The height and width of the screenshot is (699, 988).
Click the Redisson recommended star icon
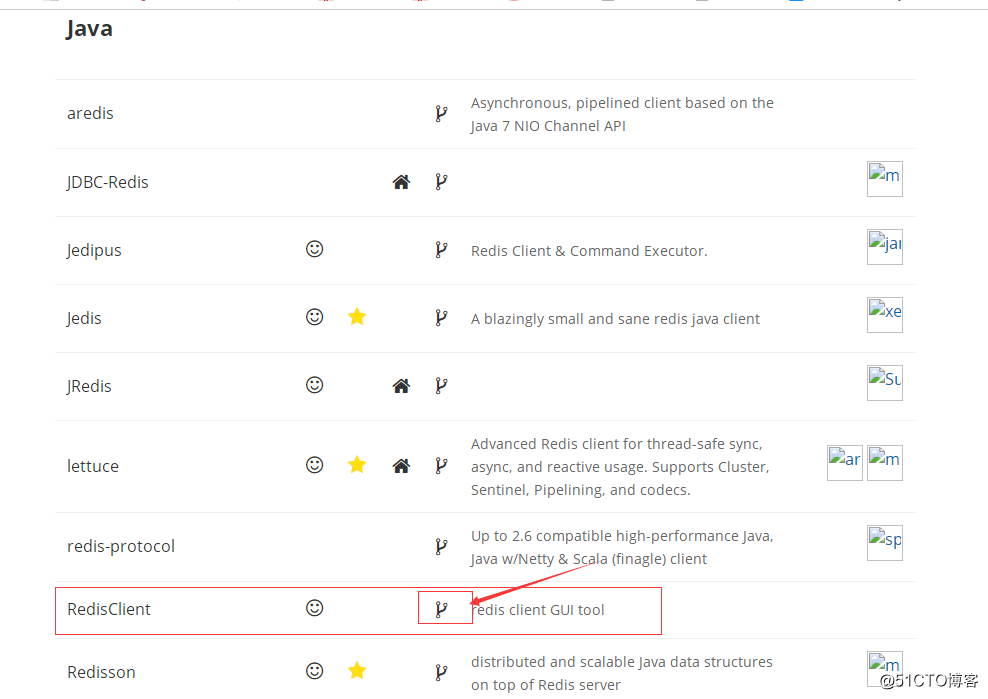pyautogui.click(x=357, y=671)
